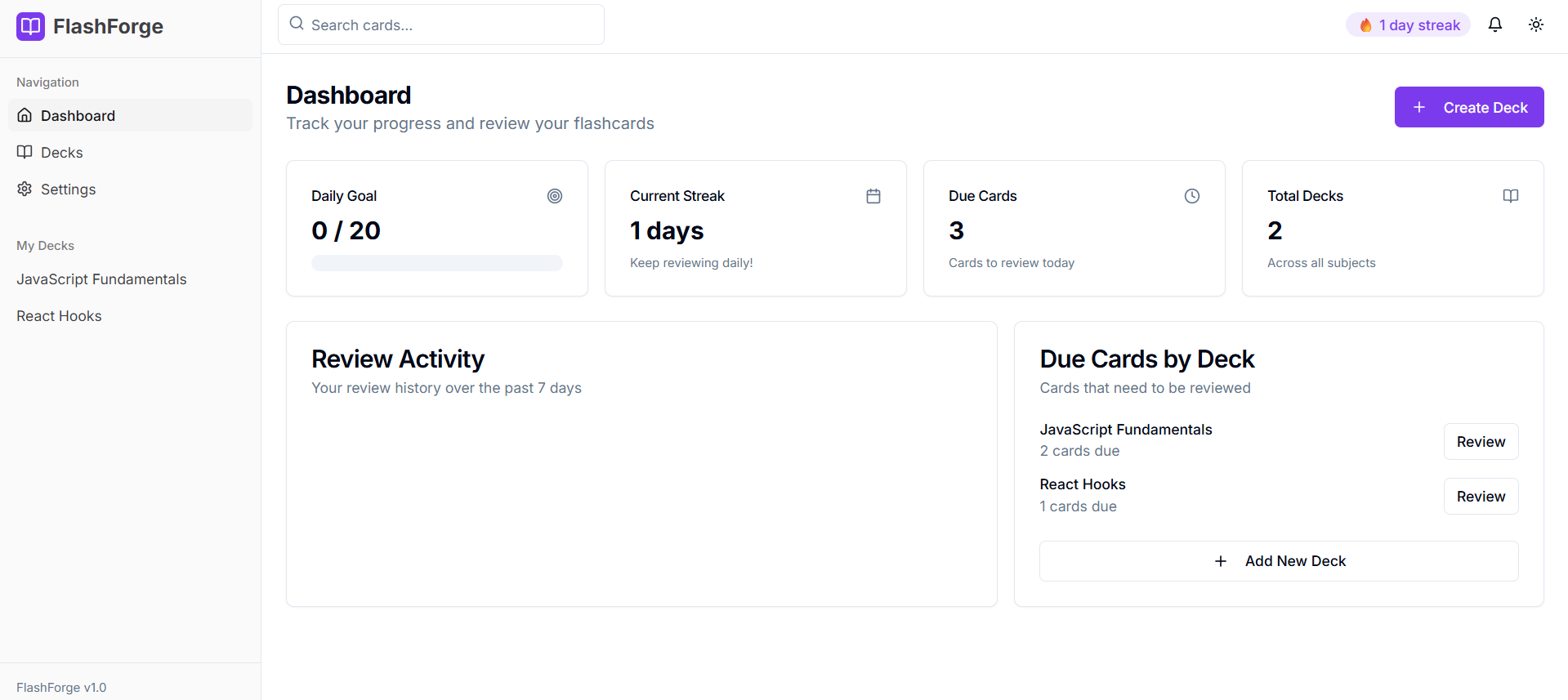Viewport: 1568px width, 700px height.
Task: Click the flame streak badge
Action: (1407, 25)
